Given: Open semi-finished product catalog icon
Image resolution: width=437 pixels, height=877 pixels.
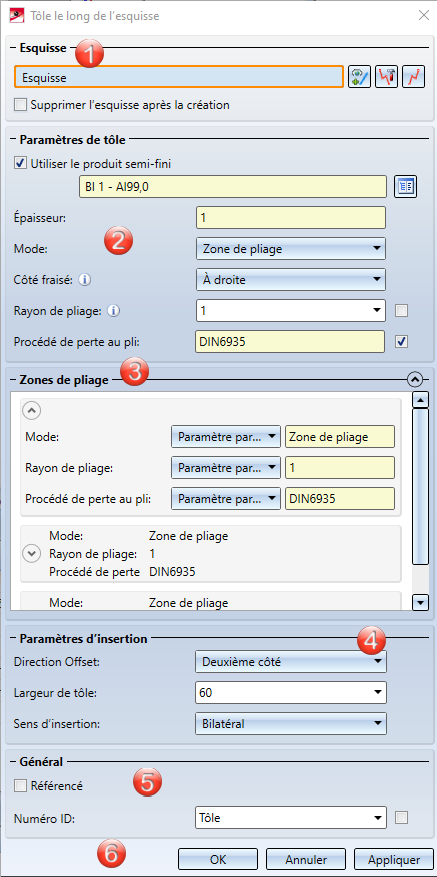Looking at the screenshot, I should click(x=406, y=187).
